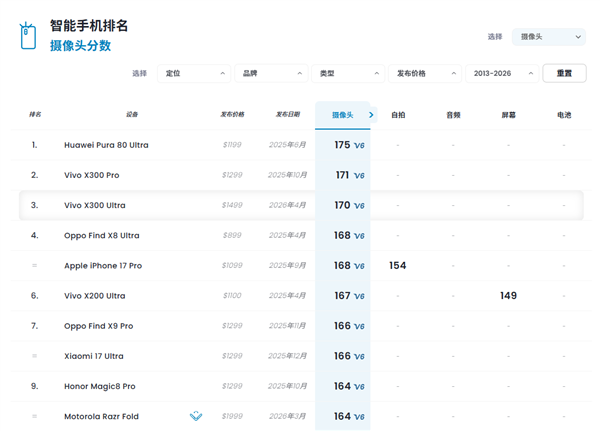Screen dimensions: 600x431
Task: Click camera score 168 for Oppo Find X8 Ultra
Action: (342, 235)
